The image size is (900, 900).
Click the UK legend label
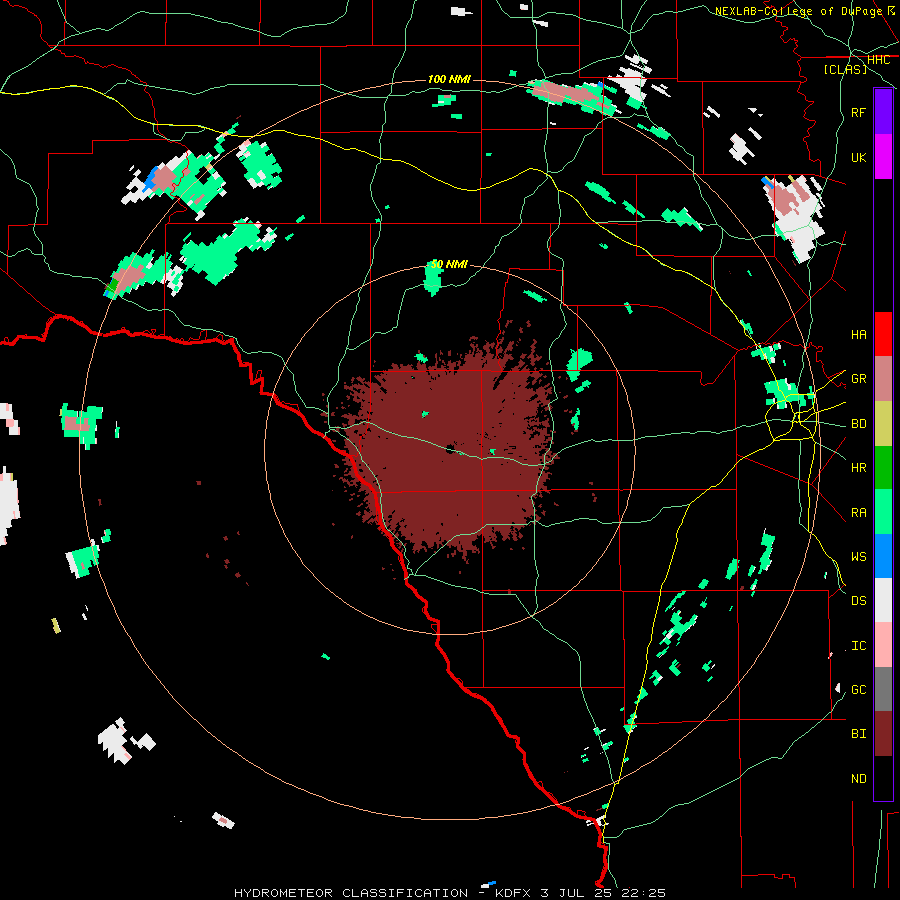coord(858,157)
